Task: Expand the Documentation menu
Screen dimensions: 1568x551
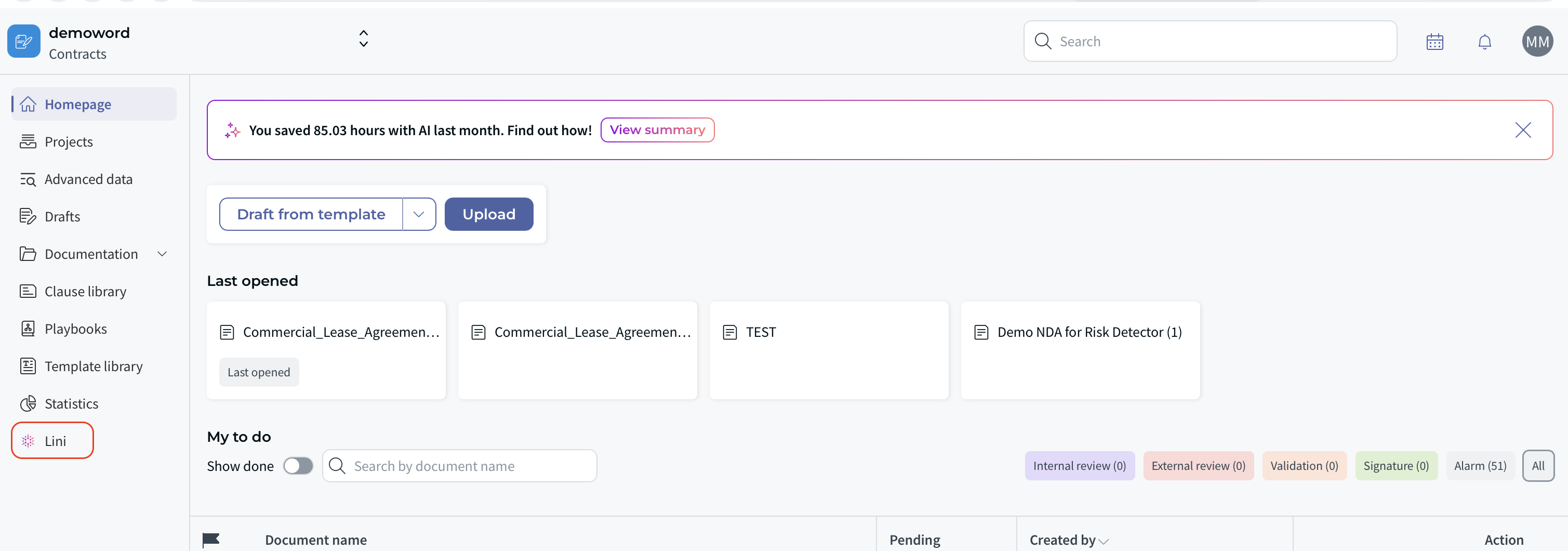Action: tap(162, 254)
